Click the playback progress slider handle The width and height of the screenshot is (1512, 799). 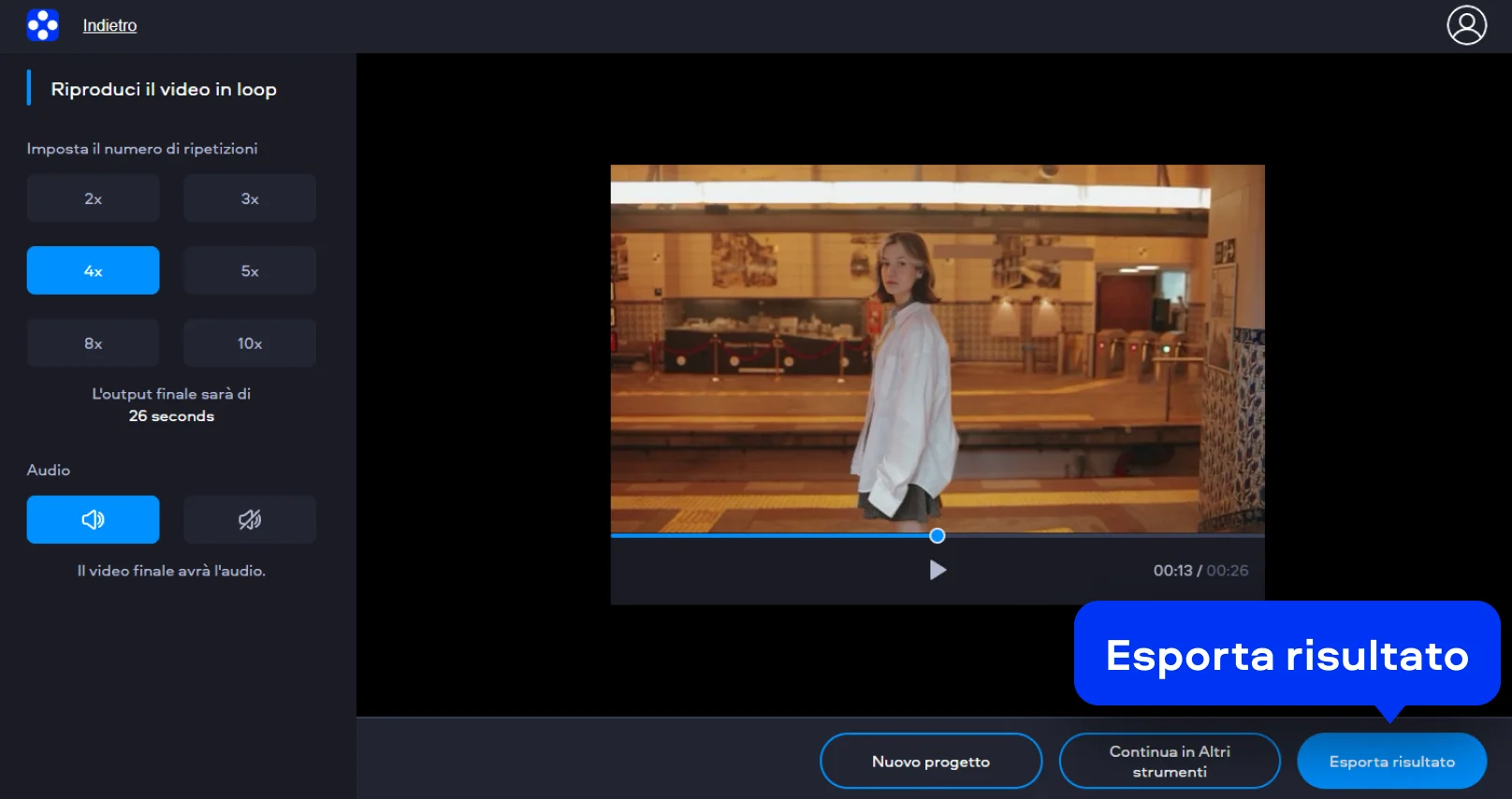938,536
